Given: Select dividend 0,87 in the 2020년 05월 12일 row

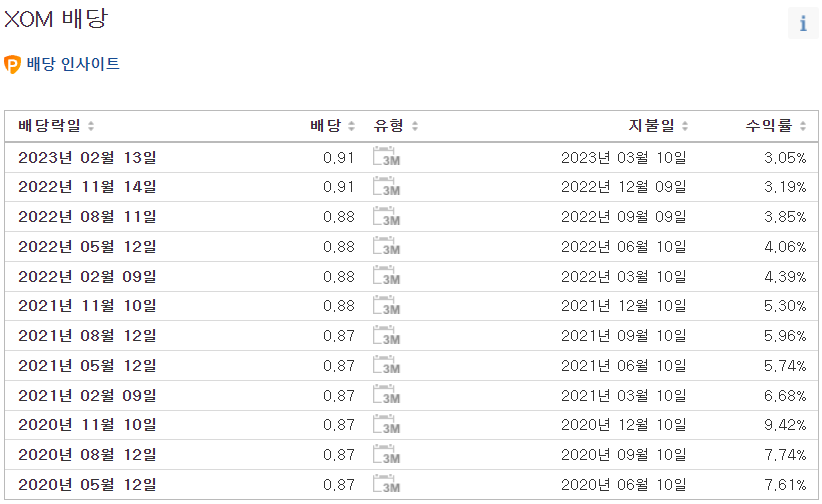Looking at the screenshot, I should [339, 485].
